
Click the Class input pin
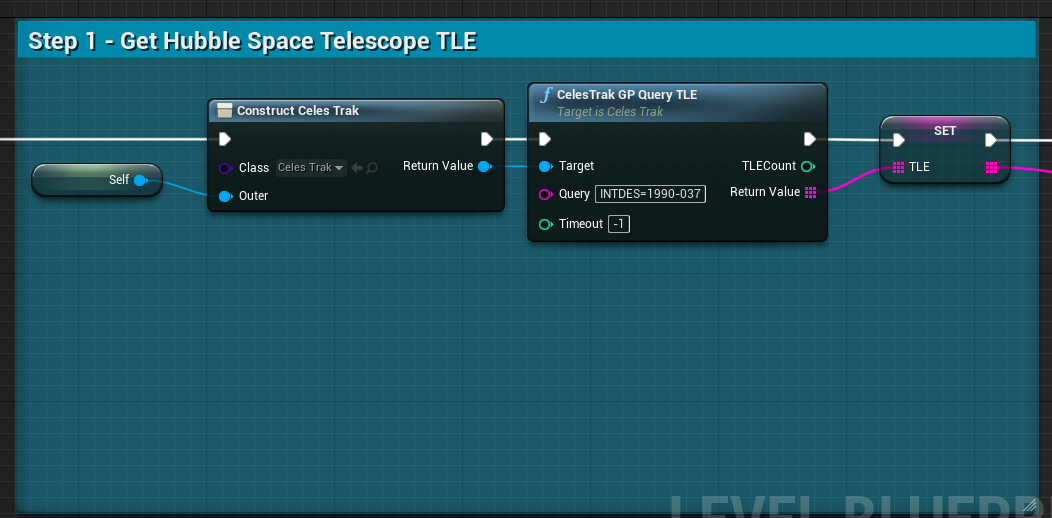[225, 168]
